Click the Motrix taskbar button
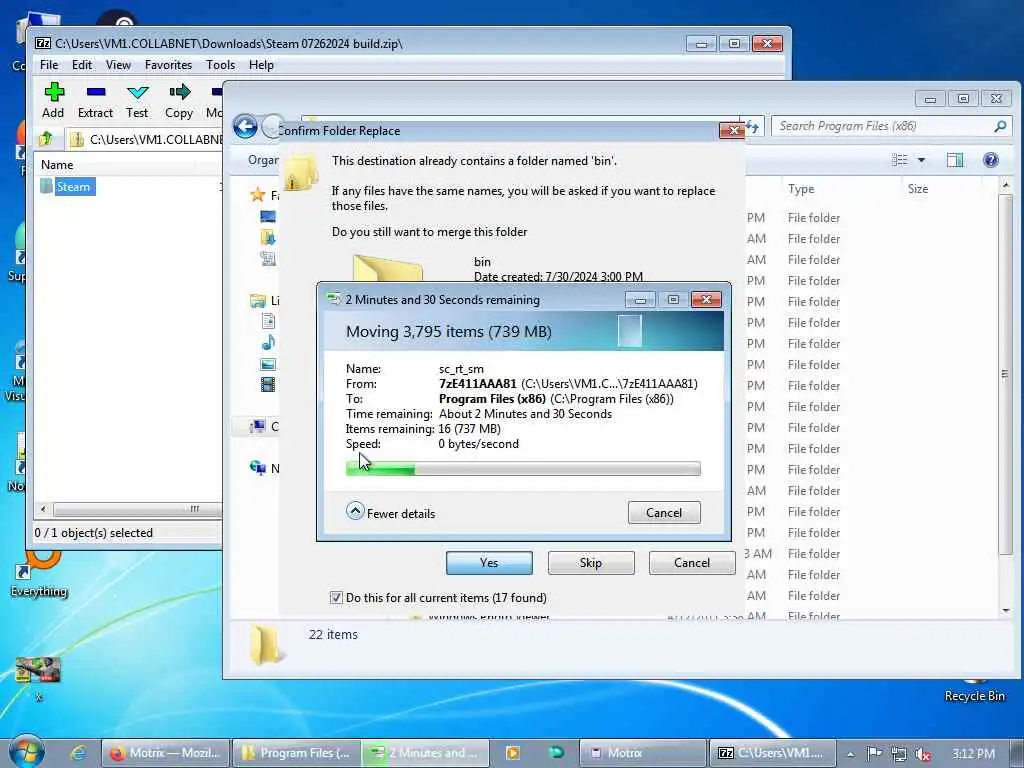Image resolution: width=1024 pixels, height=768 pixels. click(x=643, y=753)
